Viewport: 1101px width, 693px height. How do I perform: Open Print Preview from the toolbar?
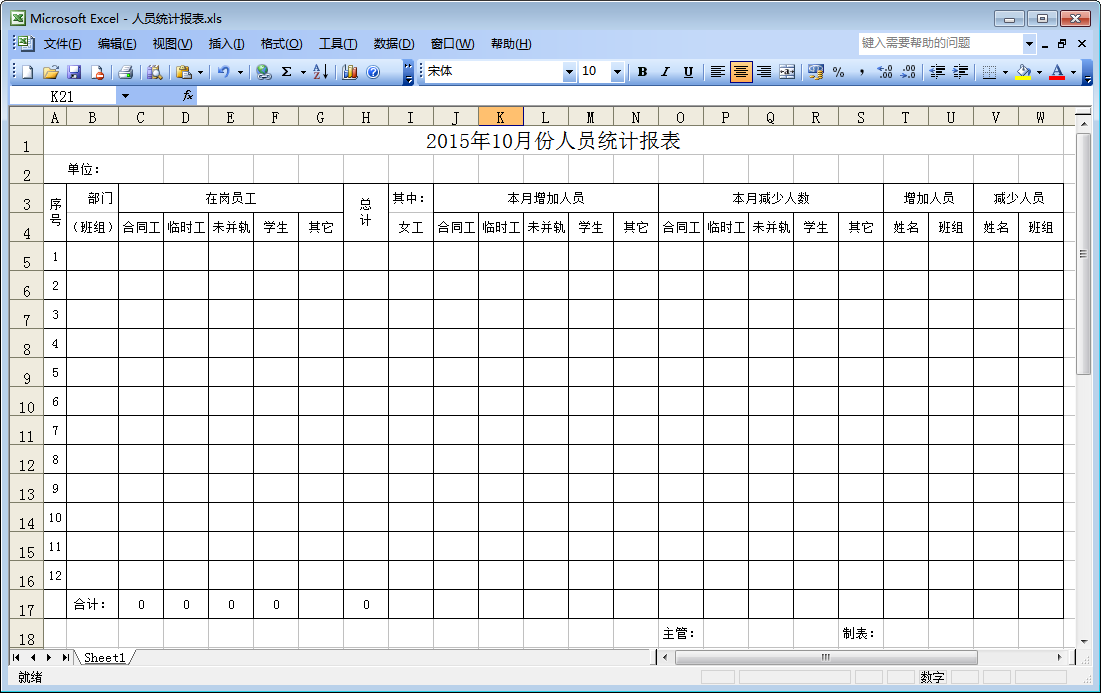(154, 72)
